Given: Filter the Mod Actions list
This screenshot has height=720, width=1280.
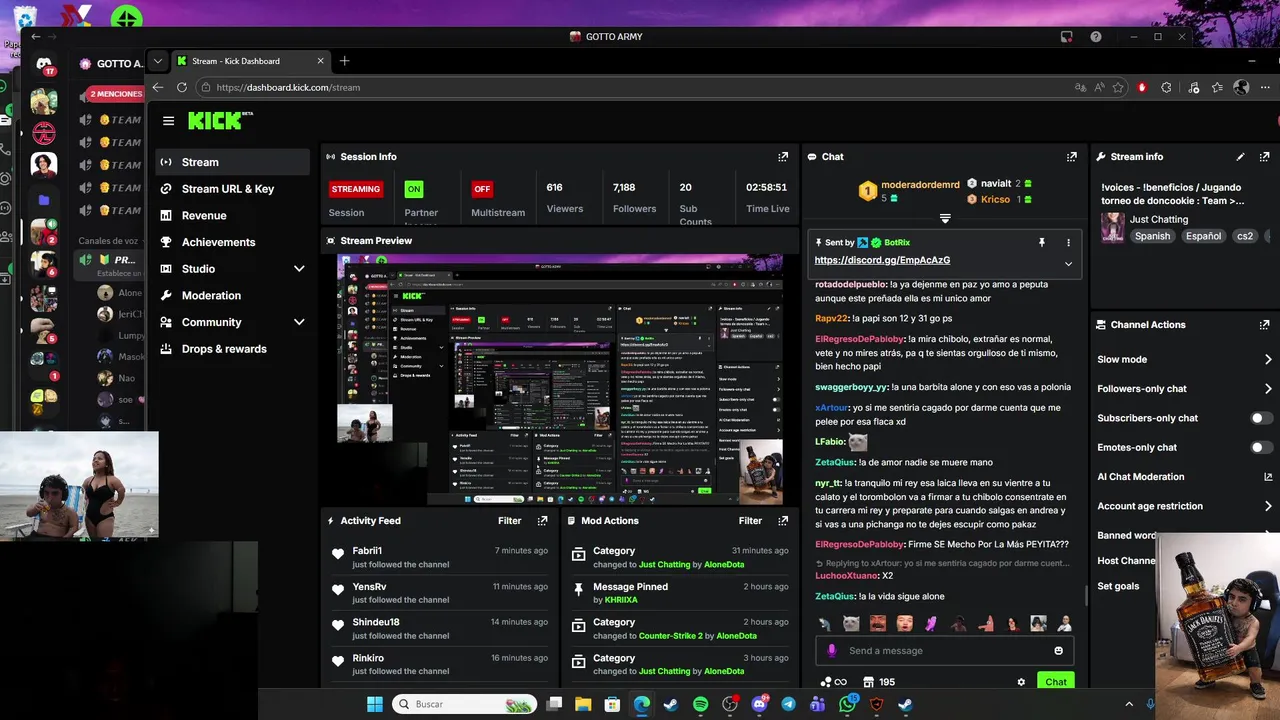Looking at the screenshot, I should pyautogui.click(x=750, y=521).
